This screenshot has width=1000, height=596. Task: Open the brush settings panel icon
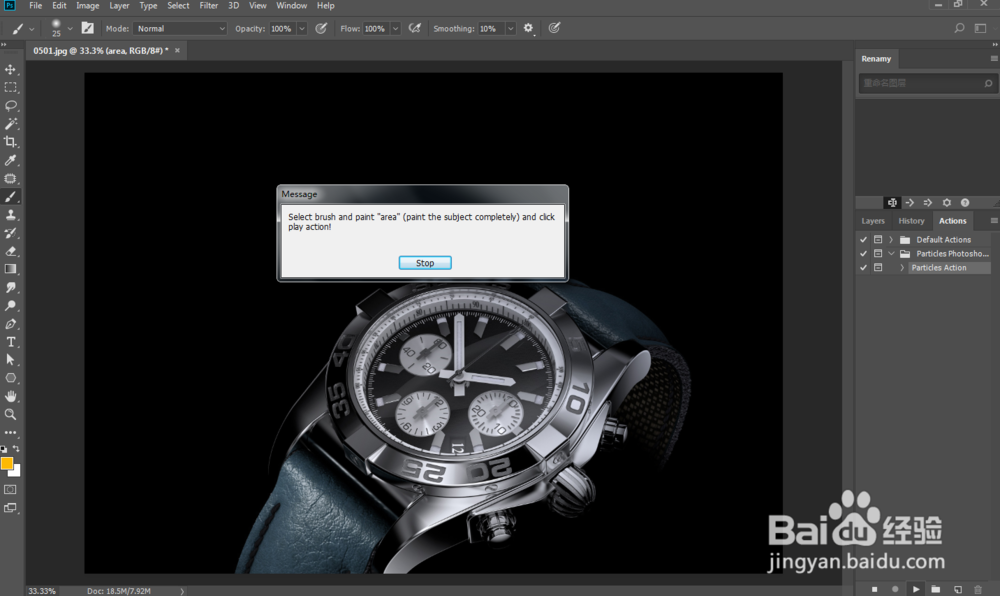pos(87,28)
